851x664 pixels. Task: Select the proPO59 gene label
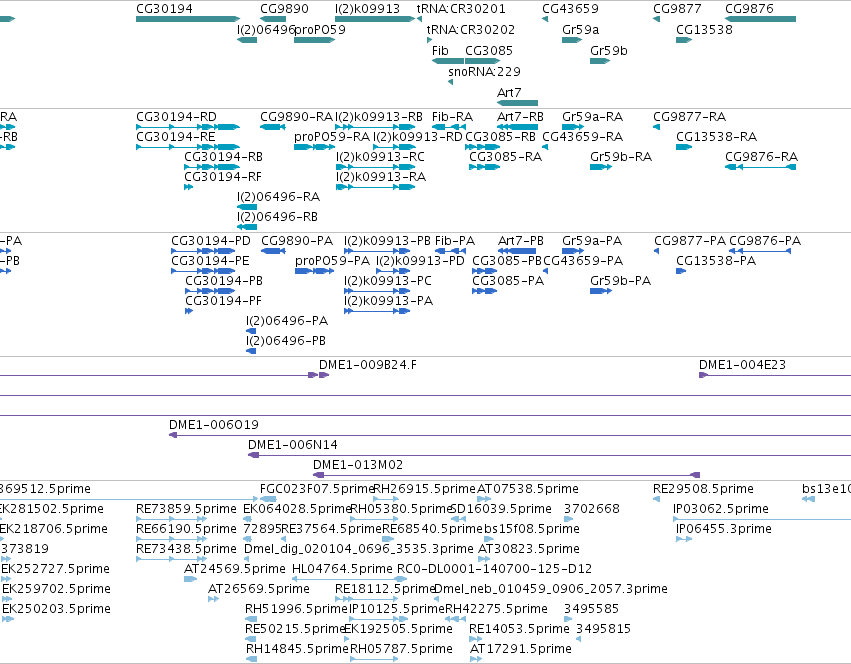[320, 29]
